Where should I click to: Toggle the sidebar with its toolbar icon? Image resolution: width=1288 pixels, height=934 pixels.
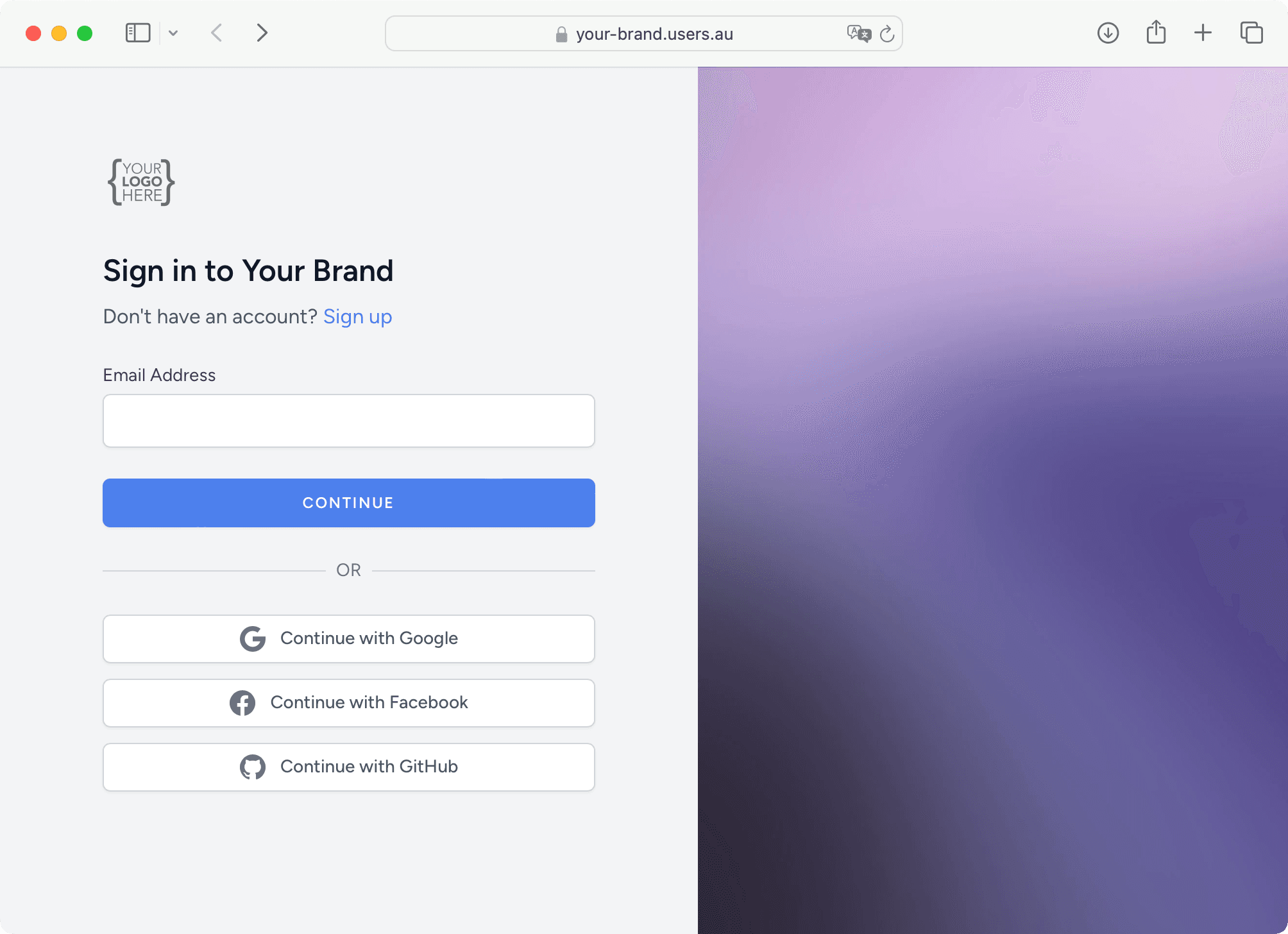pyautogui.click(x=137, y=32)
